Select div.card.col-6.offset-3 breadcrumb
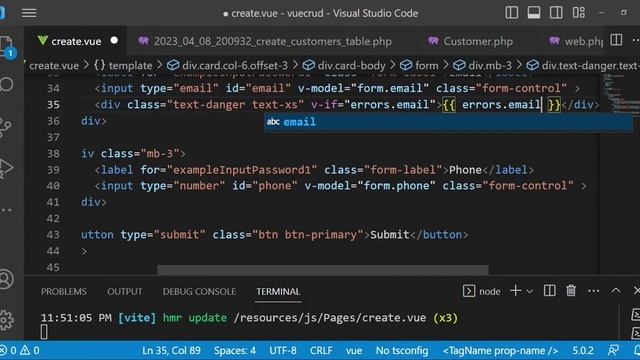 [228, 65]
